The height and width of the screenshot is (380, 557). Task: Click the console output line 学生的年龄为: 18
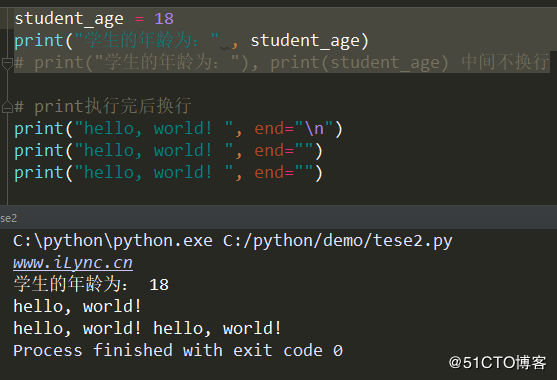(x=91, y=284)
